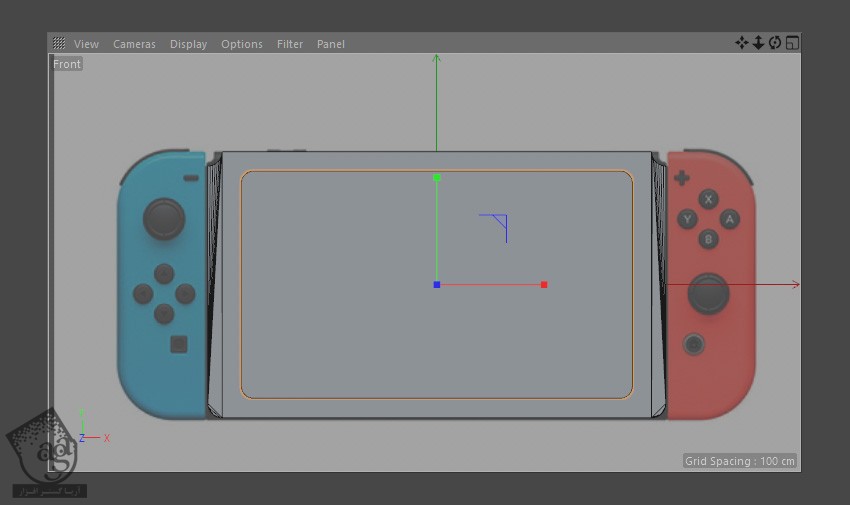Click the blue corner plane handle

(498, 224)
